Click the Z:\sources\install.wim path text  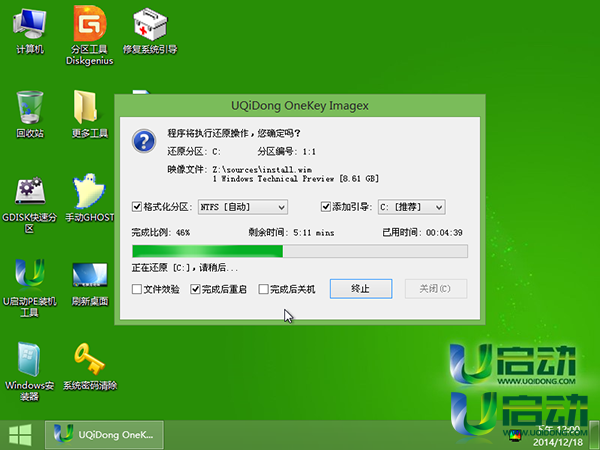262,170
